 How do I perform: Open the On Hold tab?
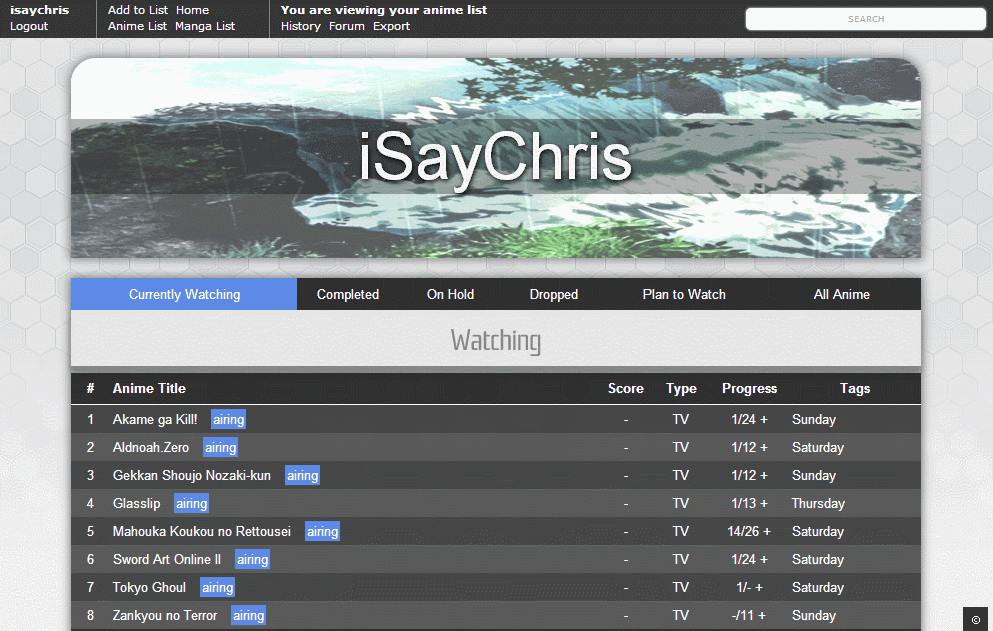(450, 295)
